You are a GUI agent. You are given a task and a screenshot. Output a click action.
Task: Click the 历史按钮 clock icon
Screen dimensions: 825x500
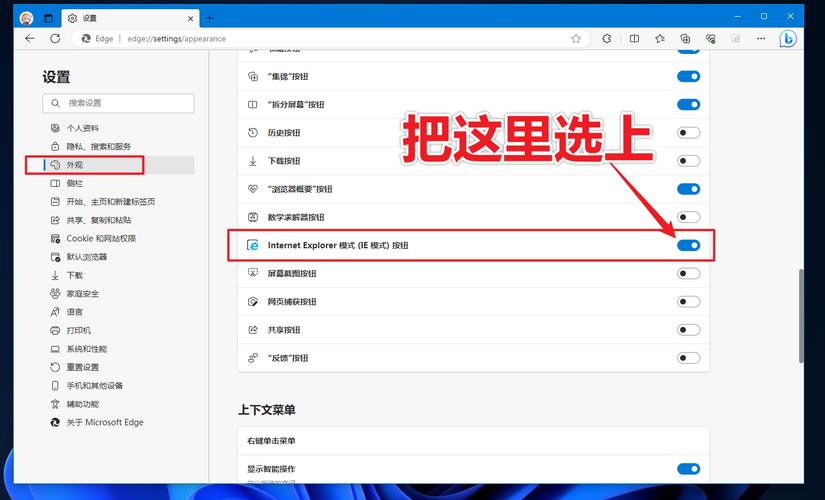click(x=253, y=133)
